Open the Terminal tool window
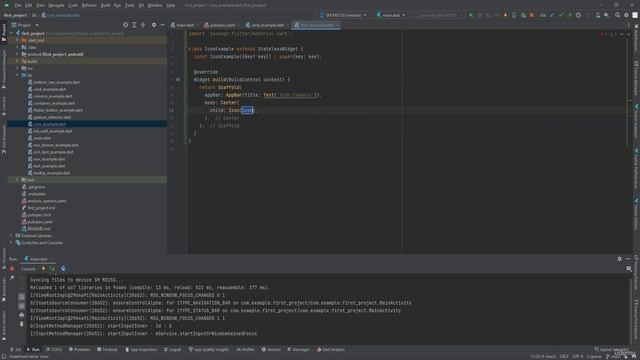 pos(107,349)
